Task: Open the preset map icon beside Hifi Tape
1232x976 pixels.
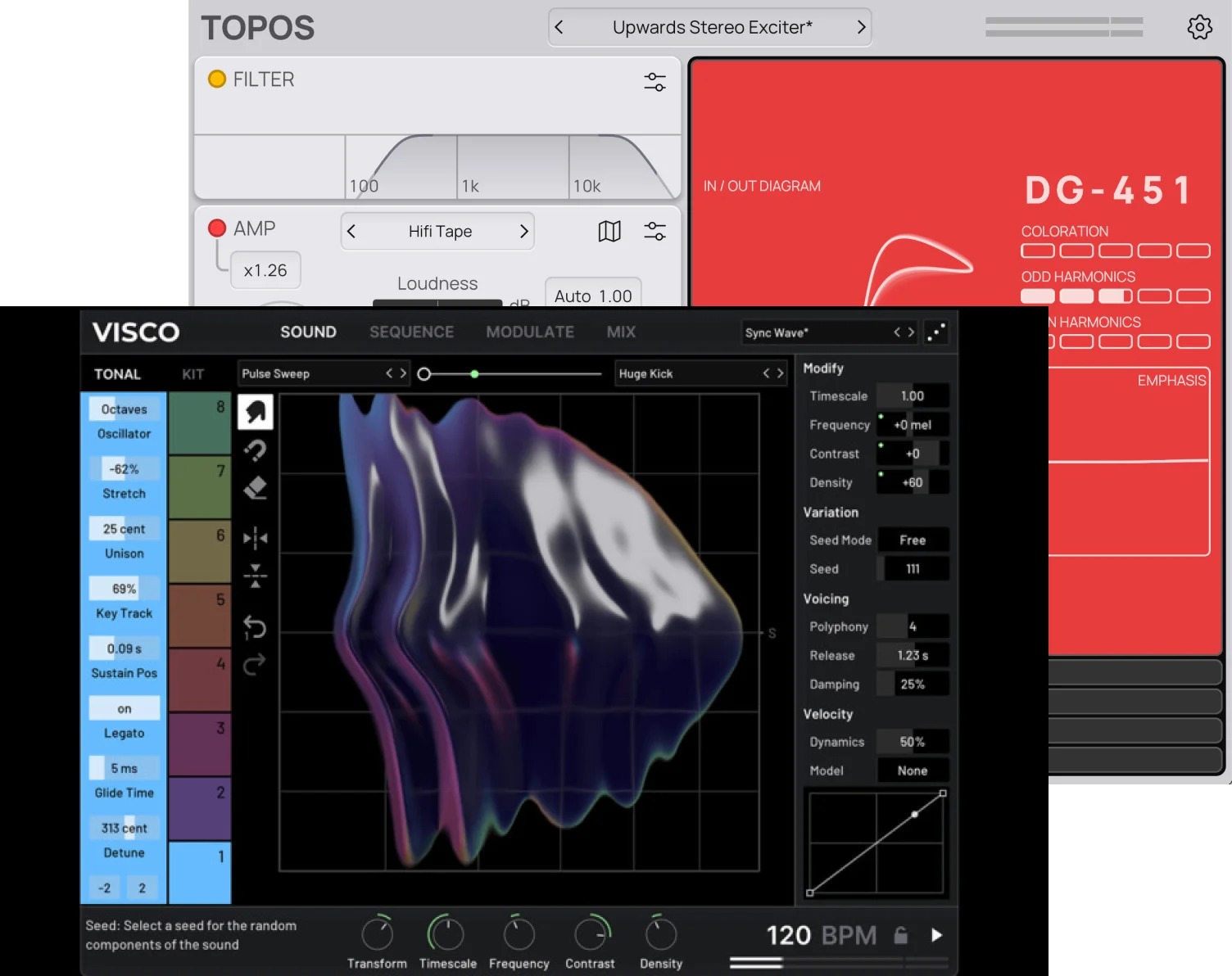Action: (x=609, y=231)
